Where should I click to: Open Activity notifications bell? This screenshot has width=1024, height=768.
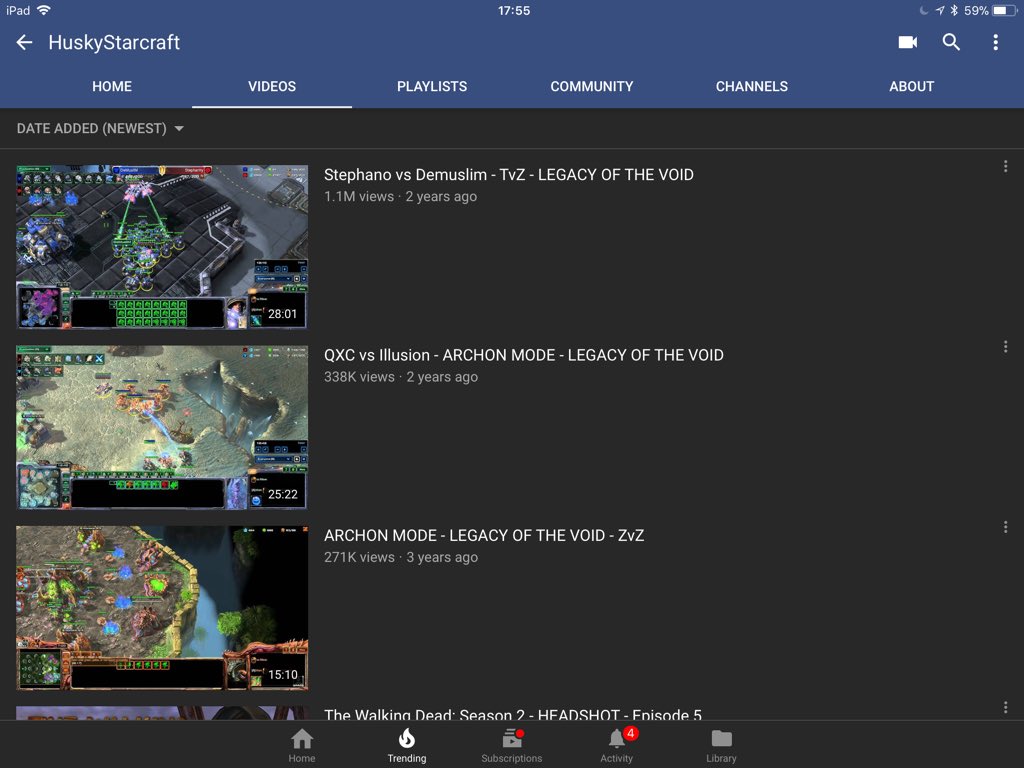(x=616, y=746)
